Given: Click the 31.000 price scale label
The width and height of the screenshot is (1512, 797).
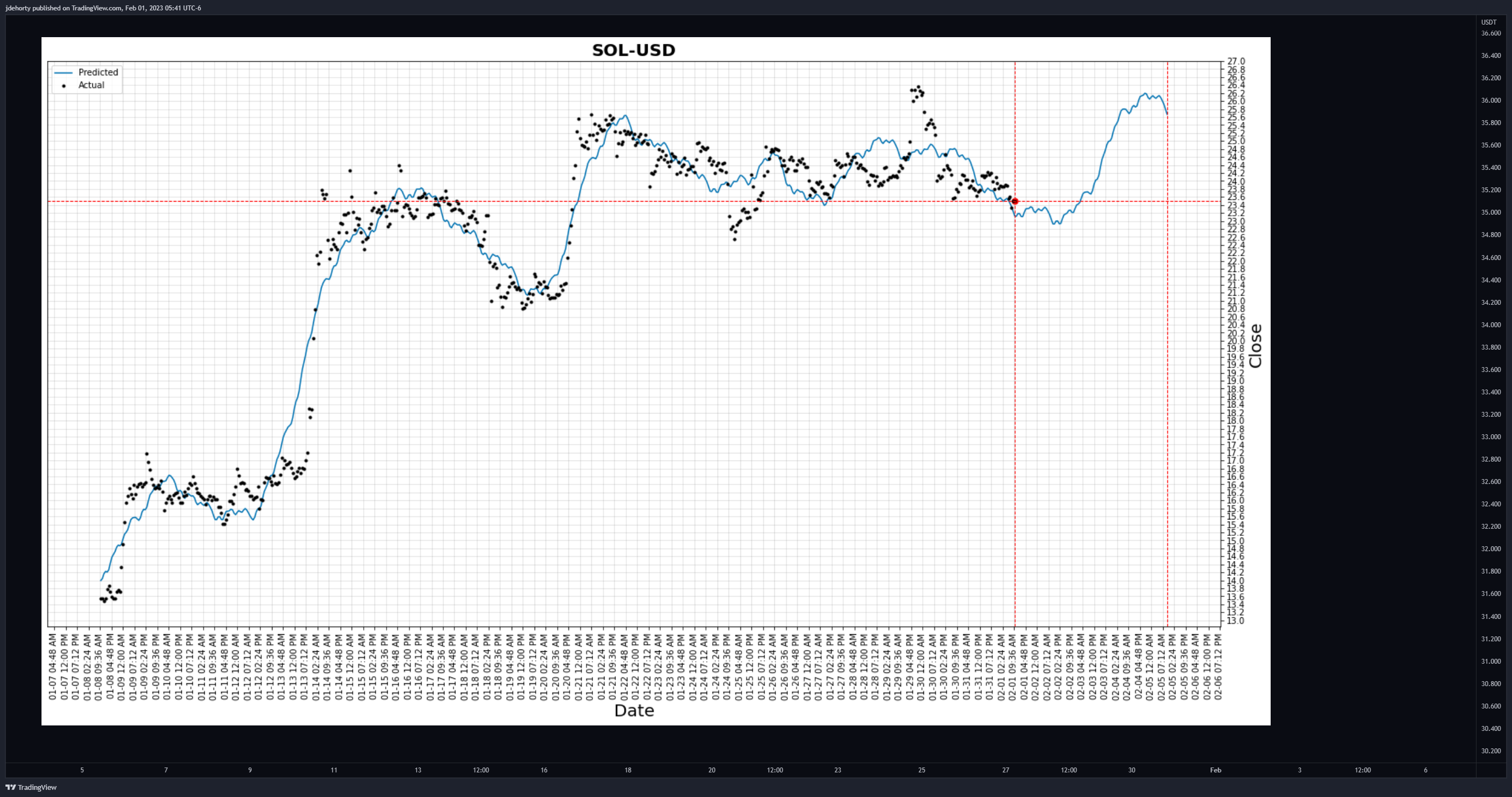Looking at the screenshot, I should [1491, 662].
